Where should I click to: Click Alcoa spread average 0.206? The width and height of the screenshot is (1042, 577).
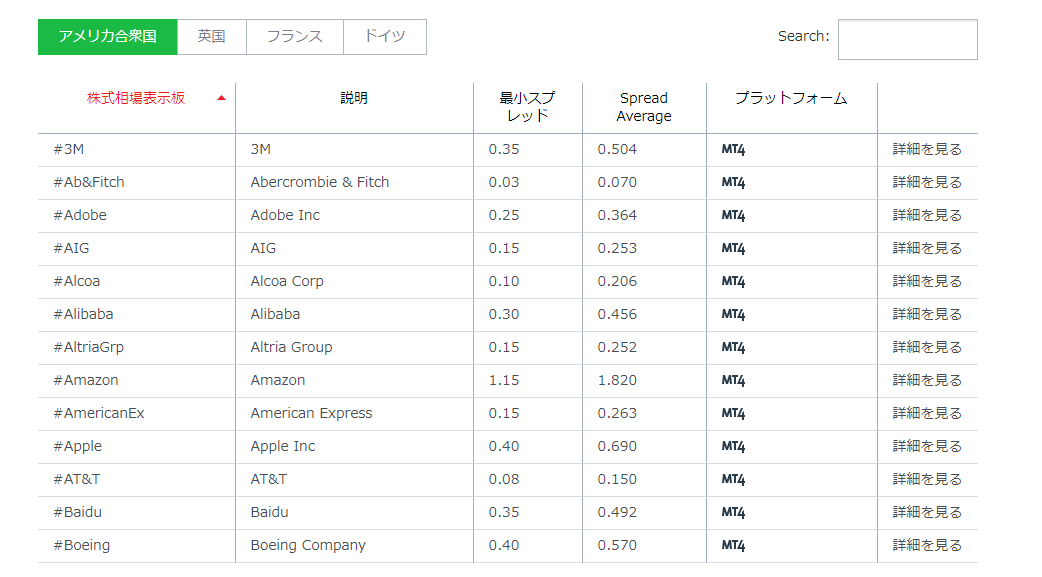tap(617, 281)
